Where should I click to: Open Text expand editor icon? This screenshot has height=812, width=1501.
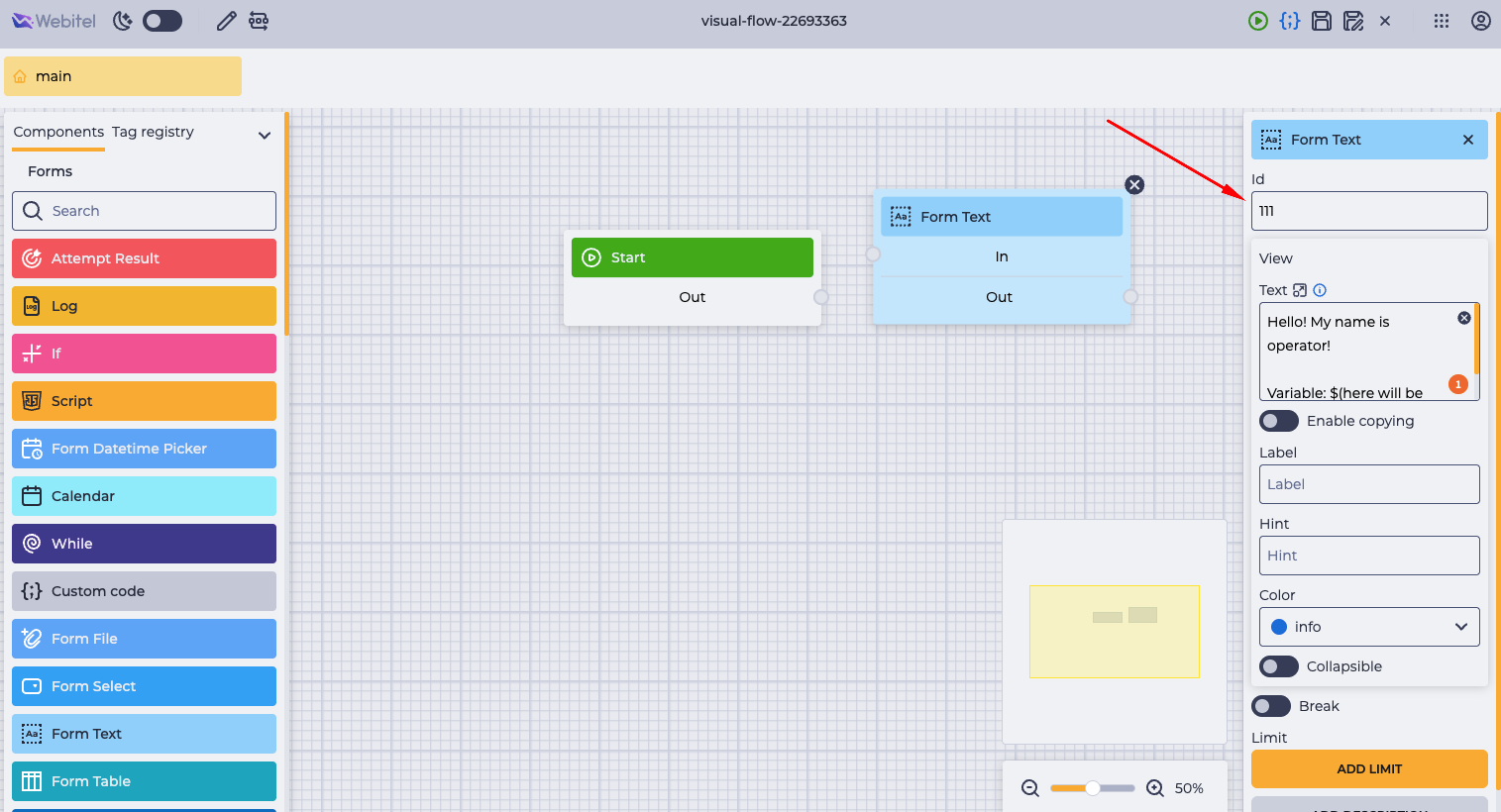coord(1300,290)
